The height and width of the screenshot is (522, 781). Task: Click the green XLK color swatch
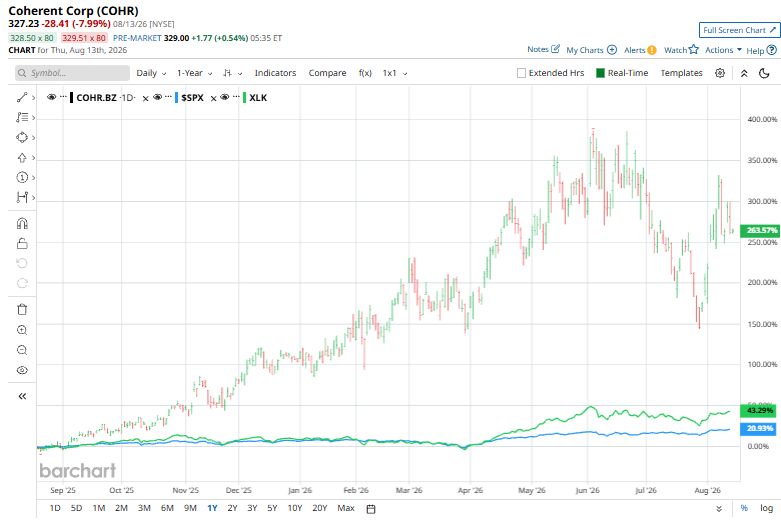(x=244, y=98)
